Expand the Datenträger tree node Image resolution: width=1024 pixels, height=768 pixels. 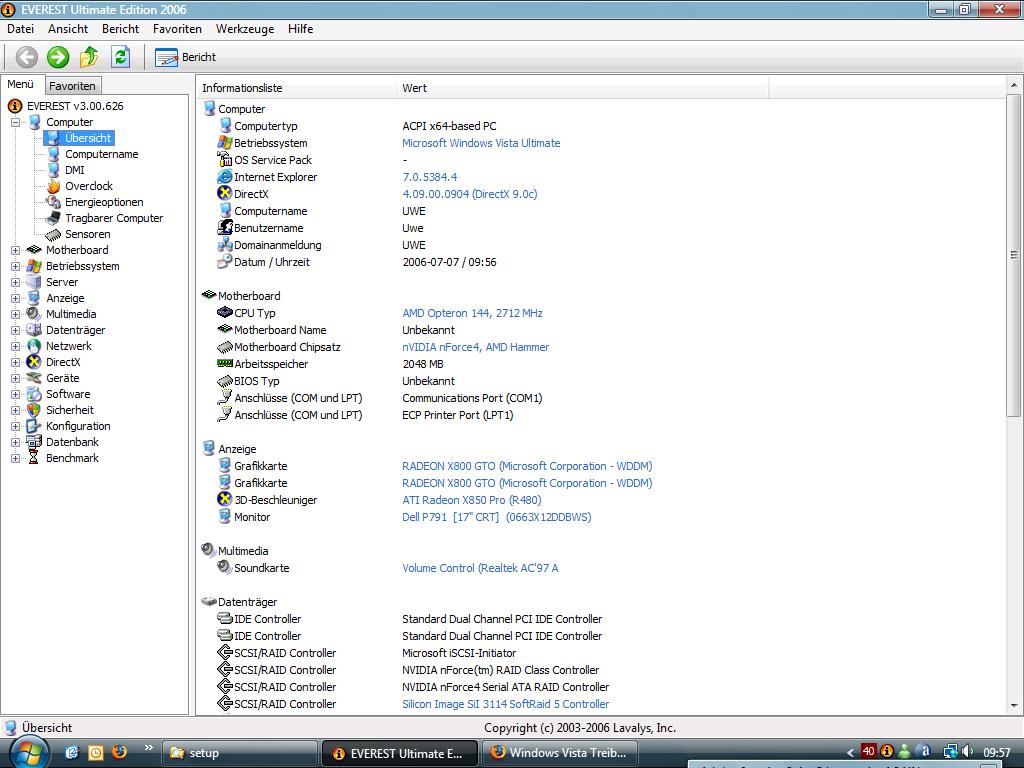(x=15, y=330)
